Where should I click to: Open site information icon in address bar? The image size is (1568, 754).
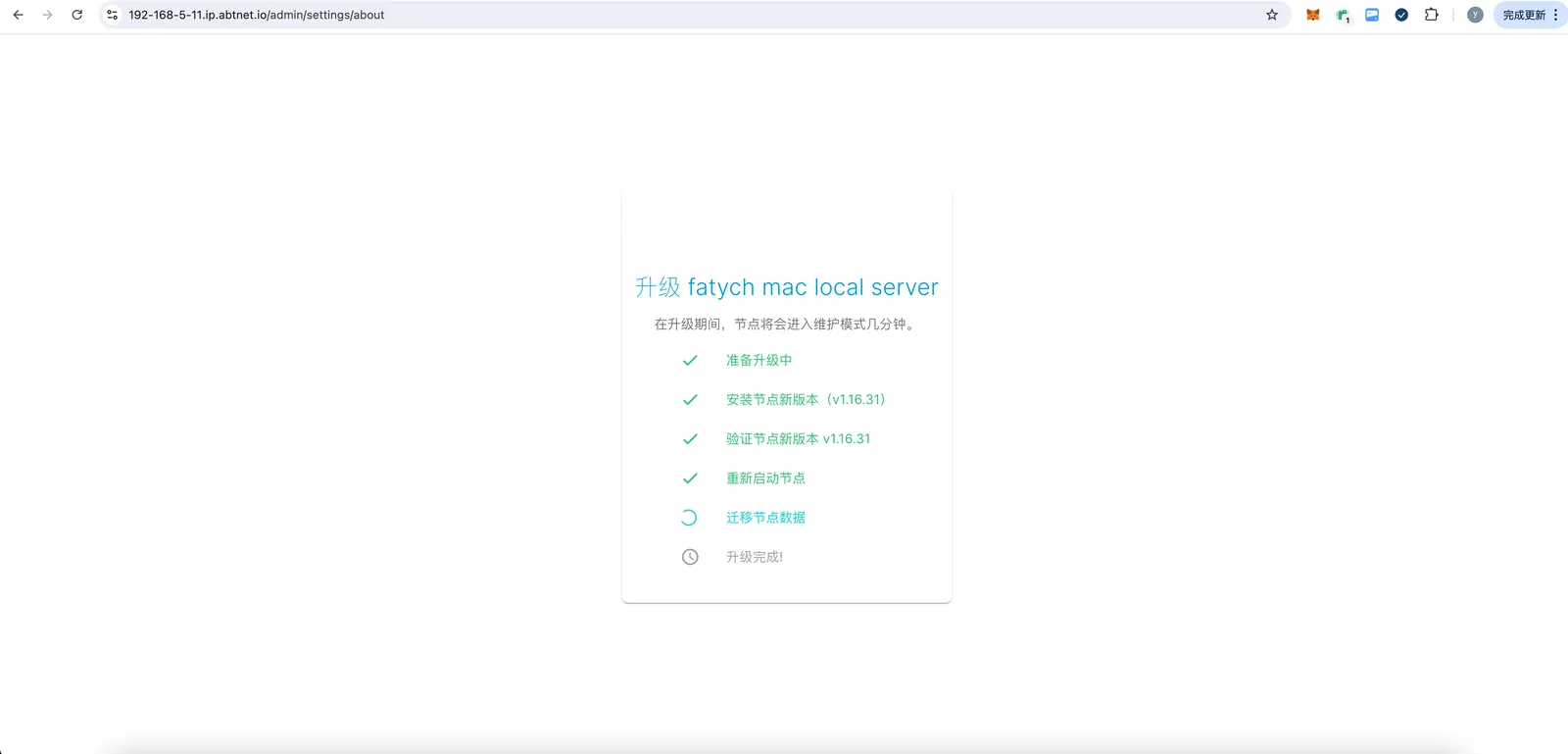[x=113, y=15]
